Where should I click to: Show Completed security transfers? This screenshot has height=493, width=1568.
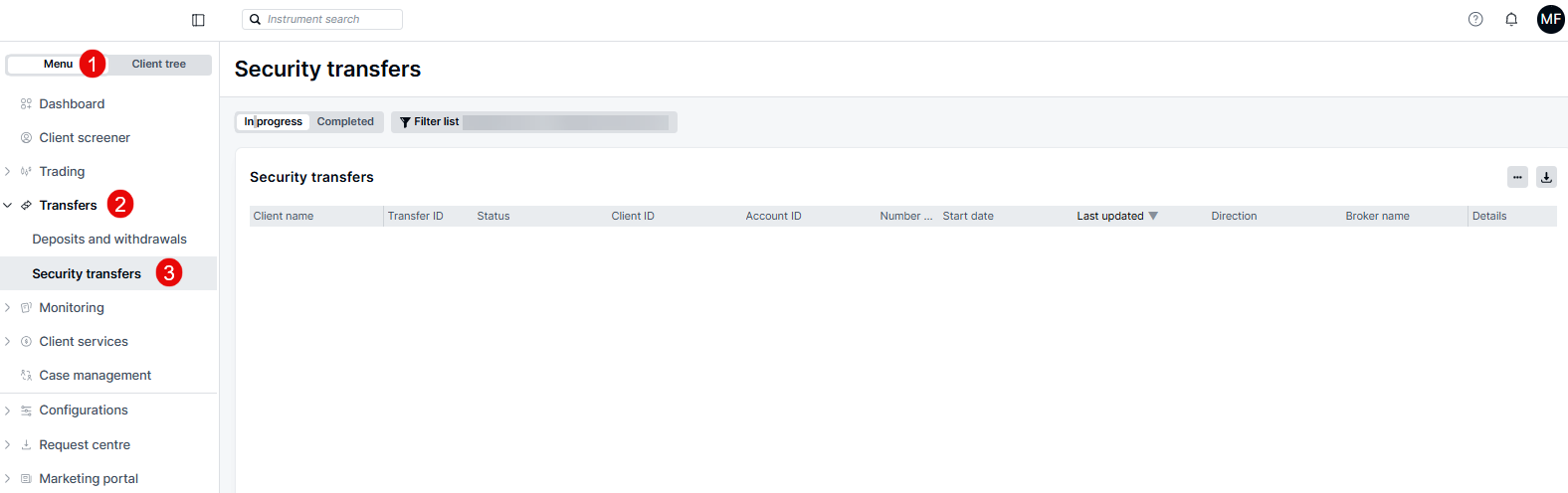[345, 121]
